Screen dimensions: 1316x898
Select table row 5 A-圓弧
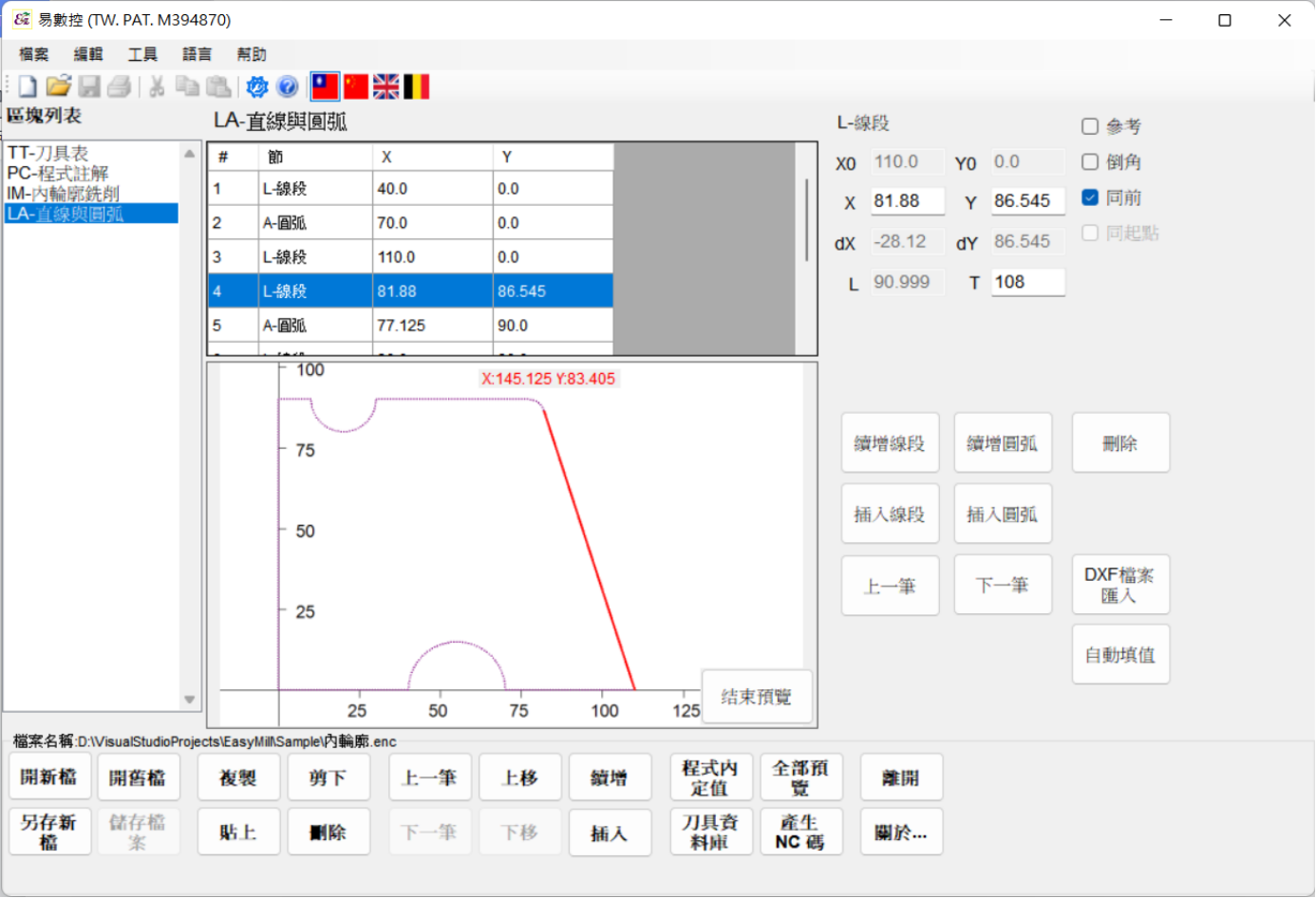click(411, 326)
